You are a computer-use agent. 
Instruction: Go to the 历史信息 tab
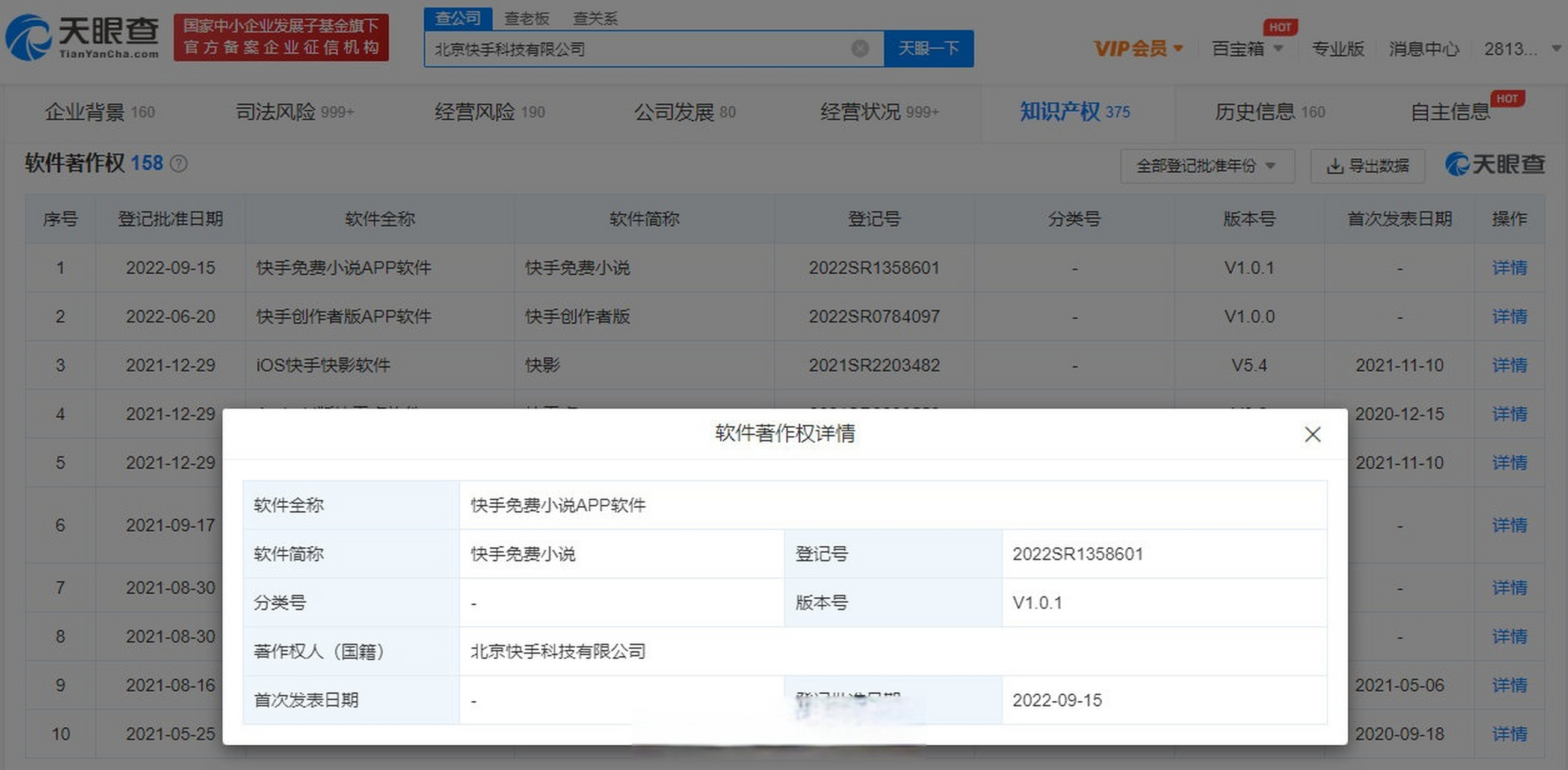point(1269,112)
